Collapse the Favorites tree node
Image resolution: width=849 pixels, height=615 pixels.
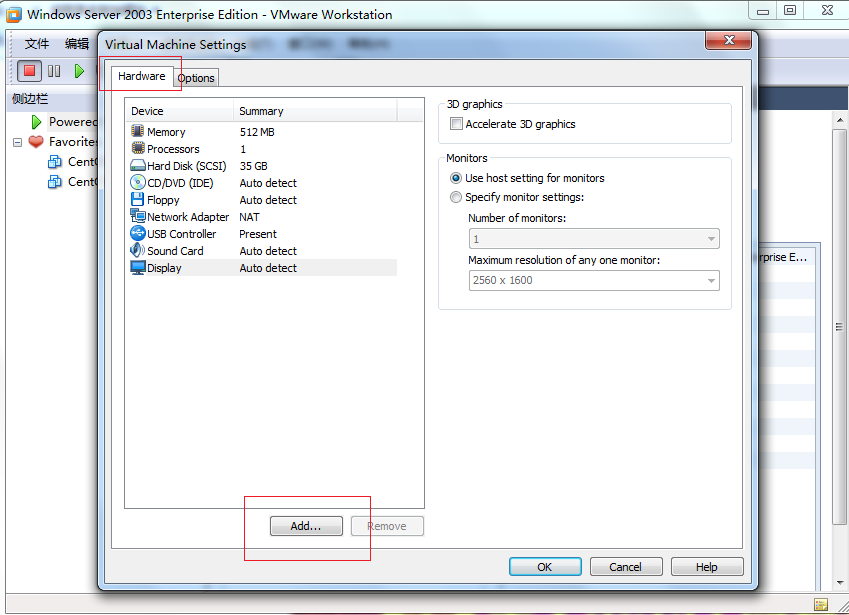point(17,142)
